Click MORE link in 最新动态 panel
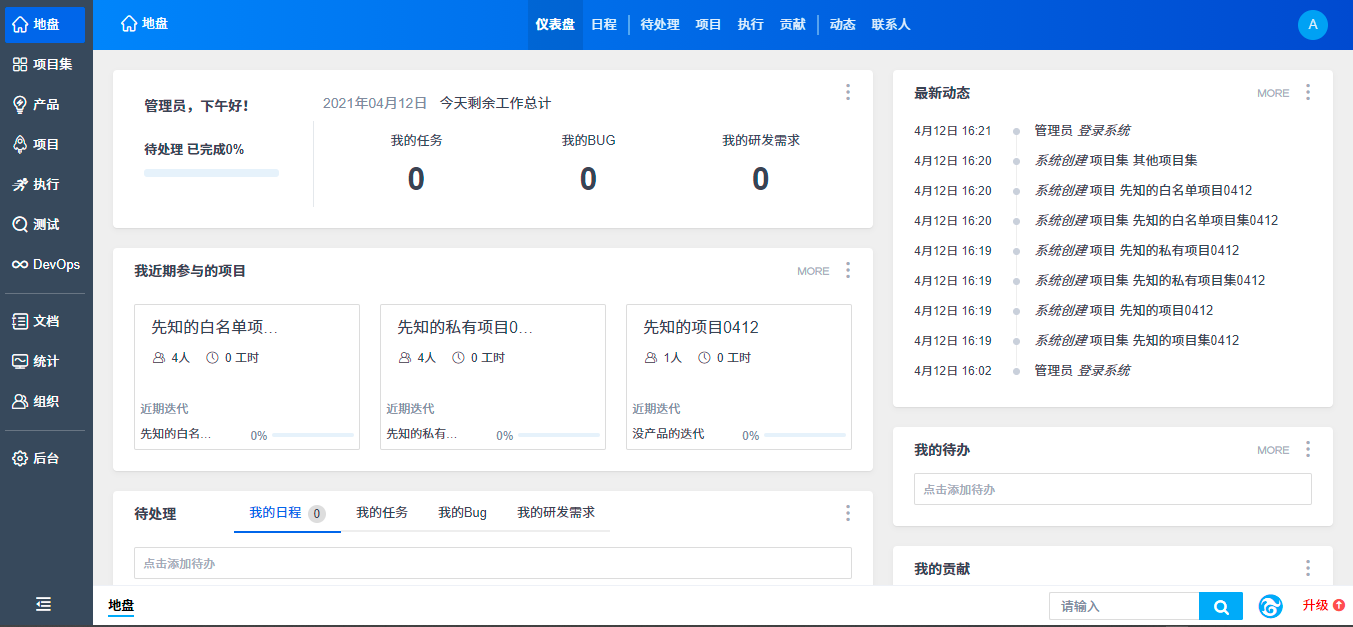Screen dimensions: 1353x627 tap(1273, 93)
